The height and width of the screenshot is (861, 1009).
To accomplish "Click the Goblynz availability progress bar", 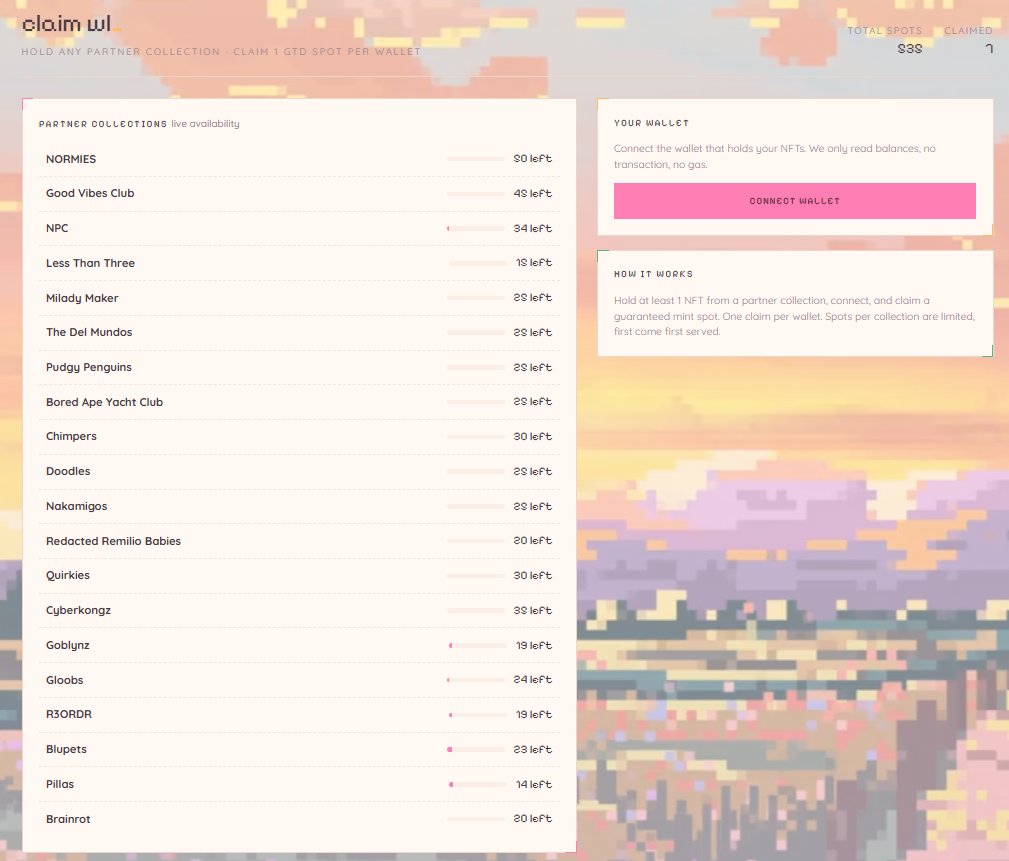I will [478, 645].
